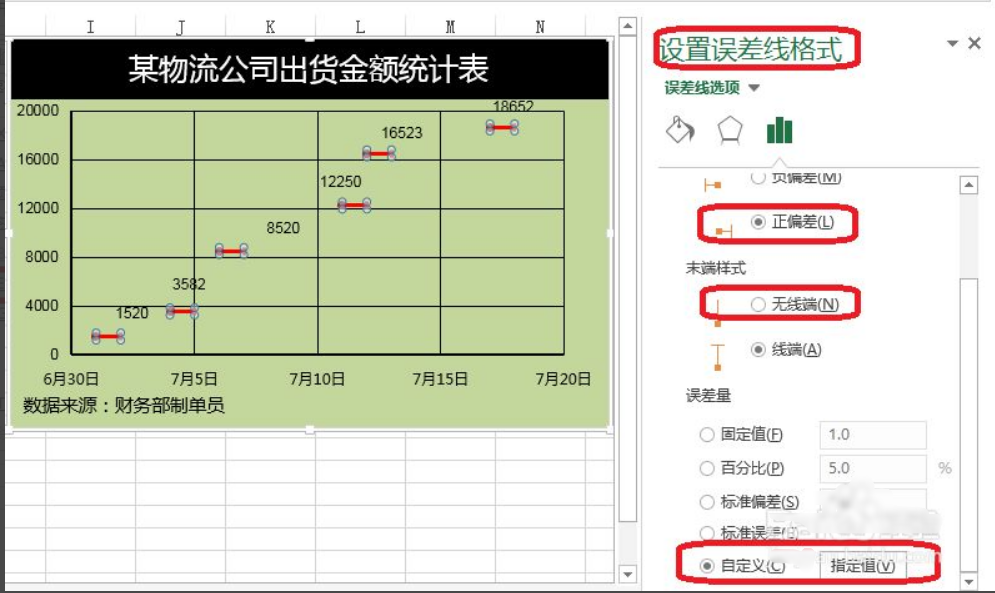
Task: Expand the 误差线选项 dropdown
Action: coord(754,88)
